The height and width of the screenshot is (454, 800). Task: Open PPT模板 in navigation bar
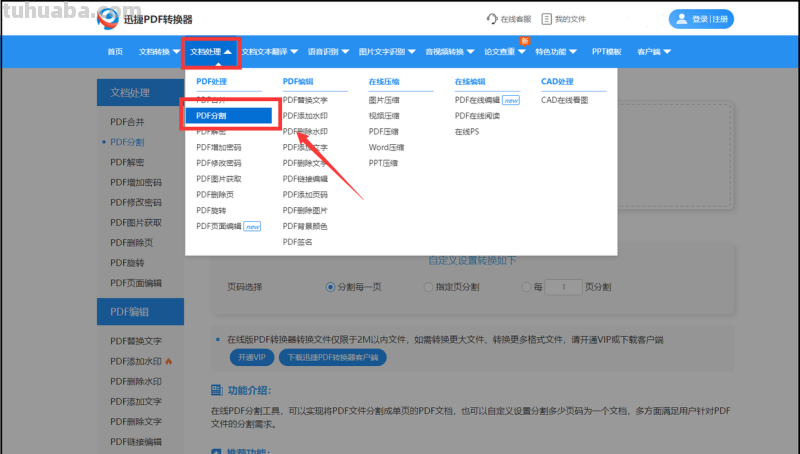pyautogui.click(x=607, y=52)
